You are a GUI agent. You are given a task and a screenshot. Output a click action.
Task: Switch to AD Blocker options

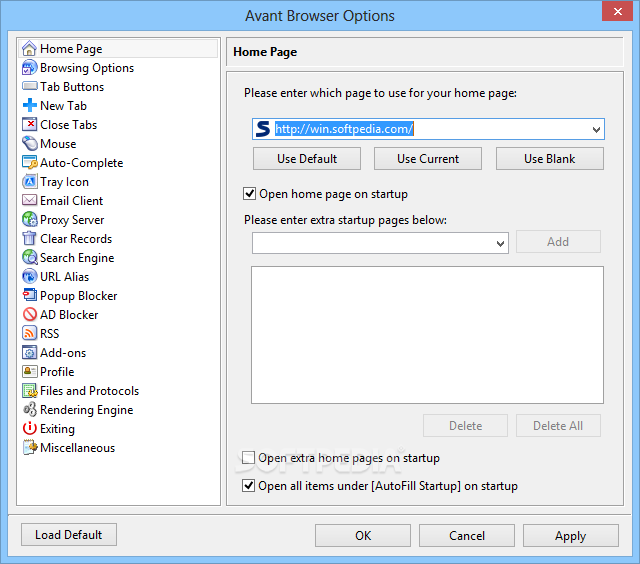[x=69, y=315]
